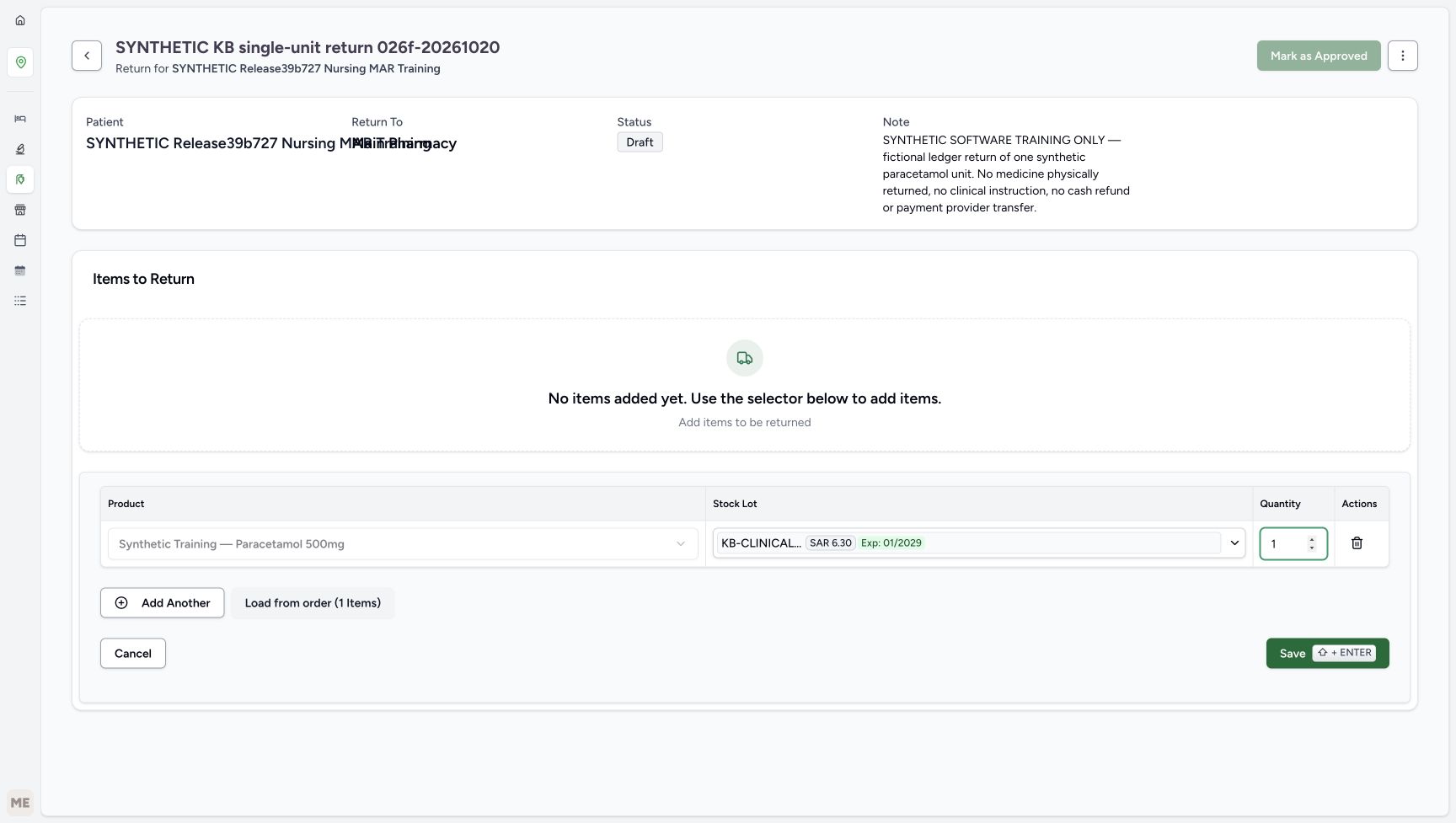The width and height of the screenshot is (1456, 823).
Task: Click the Return To field label
Action: [x=377, y=122]
